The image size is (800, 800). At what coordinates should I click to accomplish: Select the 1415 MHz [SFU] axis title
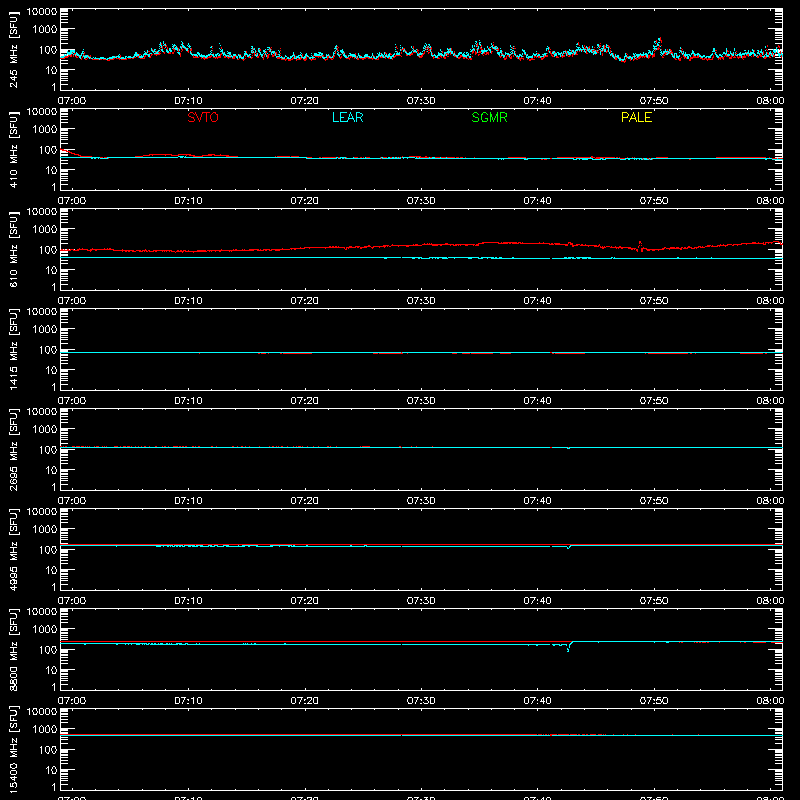14,349
